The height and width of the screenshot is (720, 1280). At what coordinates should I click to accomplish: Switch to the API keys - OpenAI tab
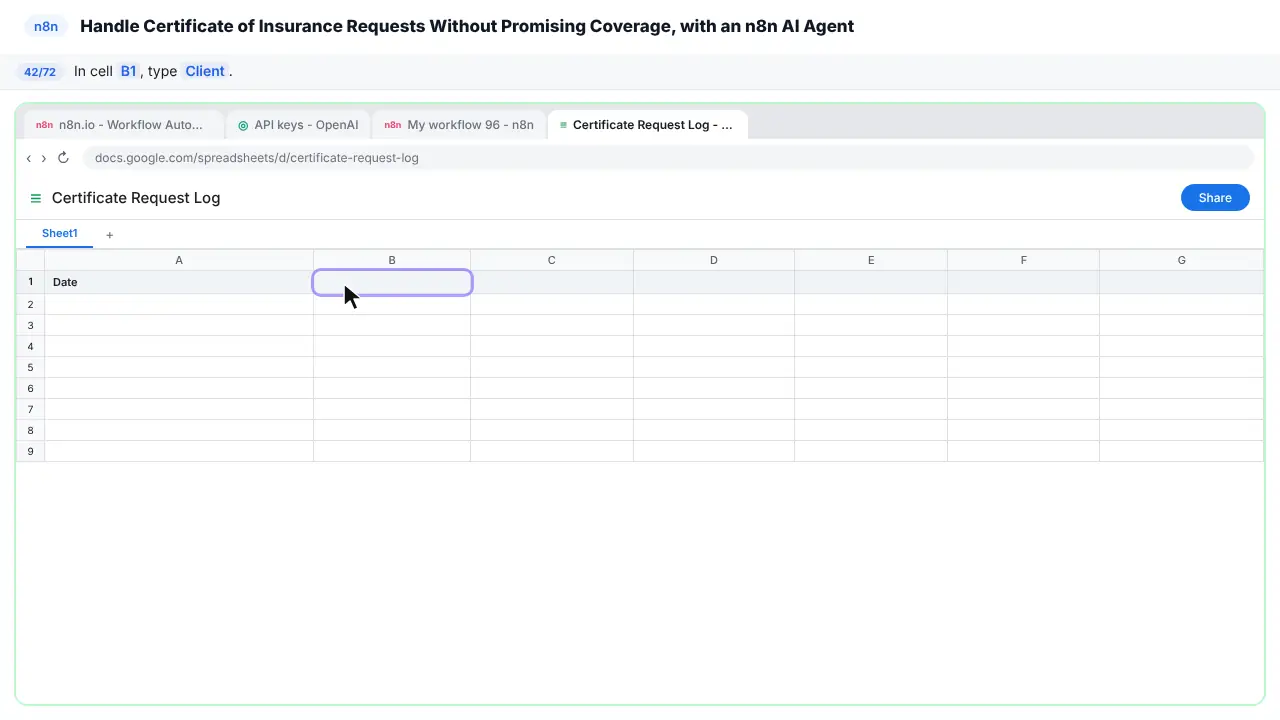coord(298,125)
